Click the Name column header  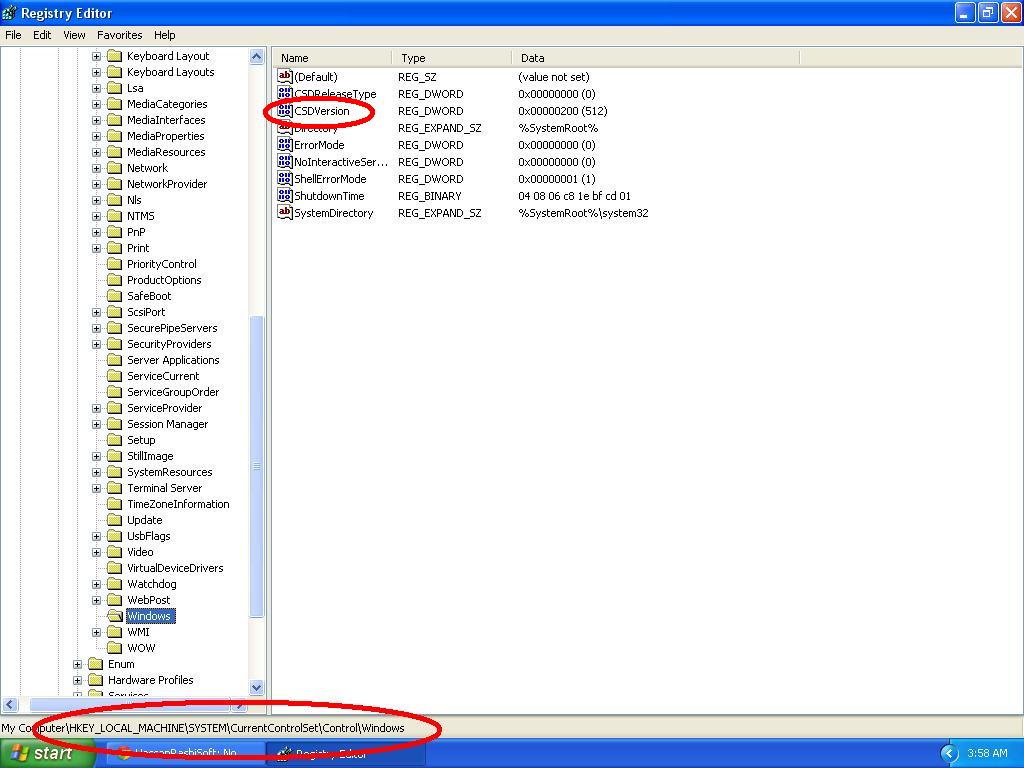(x=332, y=58)
